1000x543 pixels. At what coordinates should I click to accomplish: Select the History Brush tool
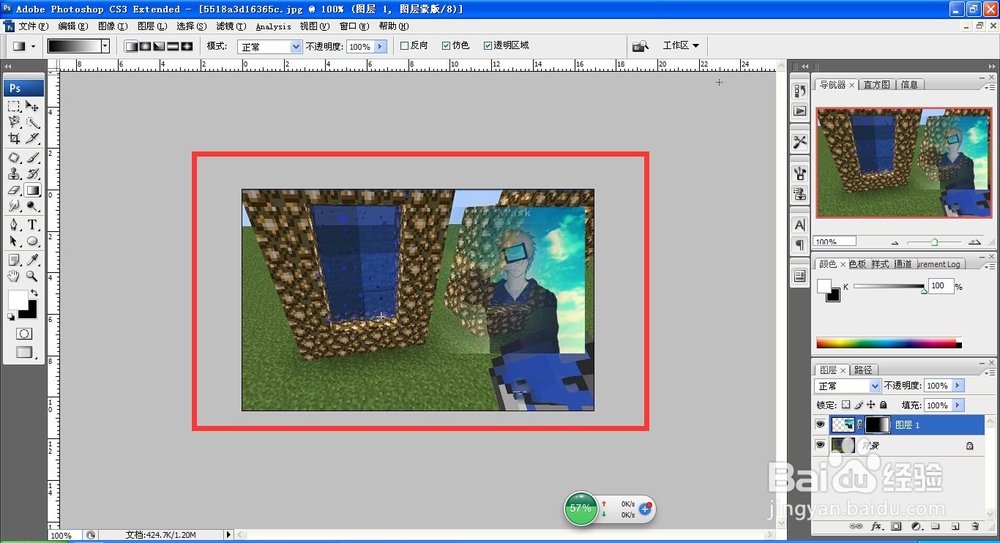coord(33,174)
